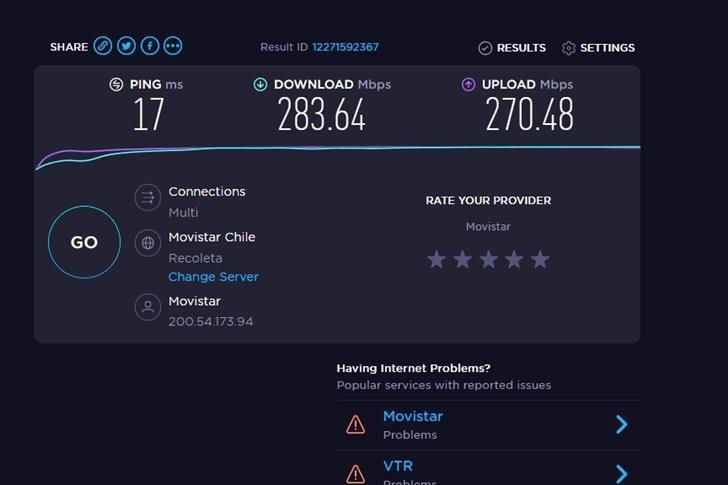Toggle the Multi connections setting
Screen dimensions: 728x485
pyautogui.click(x=183, y=213)
